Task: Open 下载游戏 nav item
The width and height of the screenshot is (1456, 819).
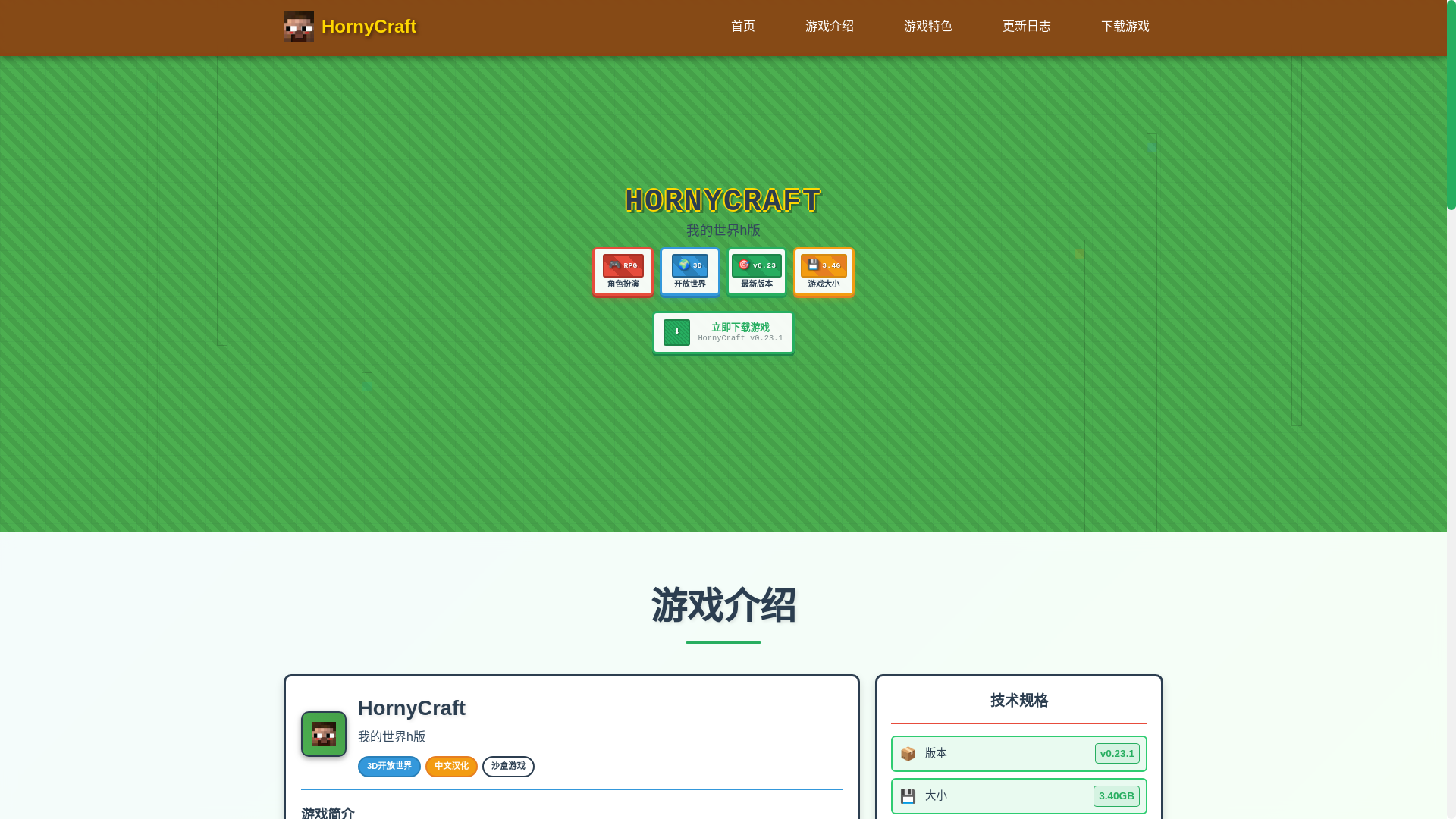Action: point(1125,27)
